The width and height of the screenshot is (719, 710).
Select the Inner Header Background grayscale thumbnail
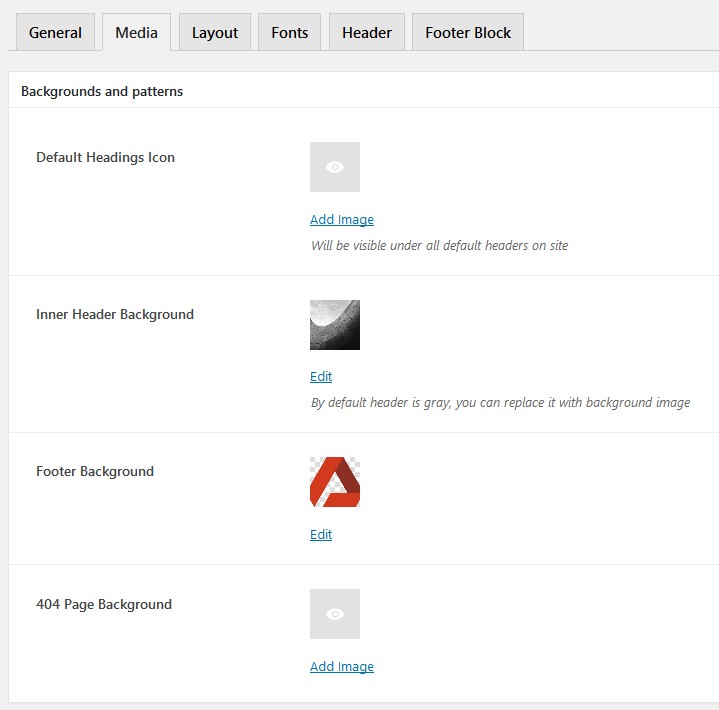point(335,325)
